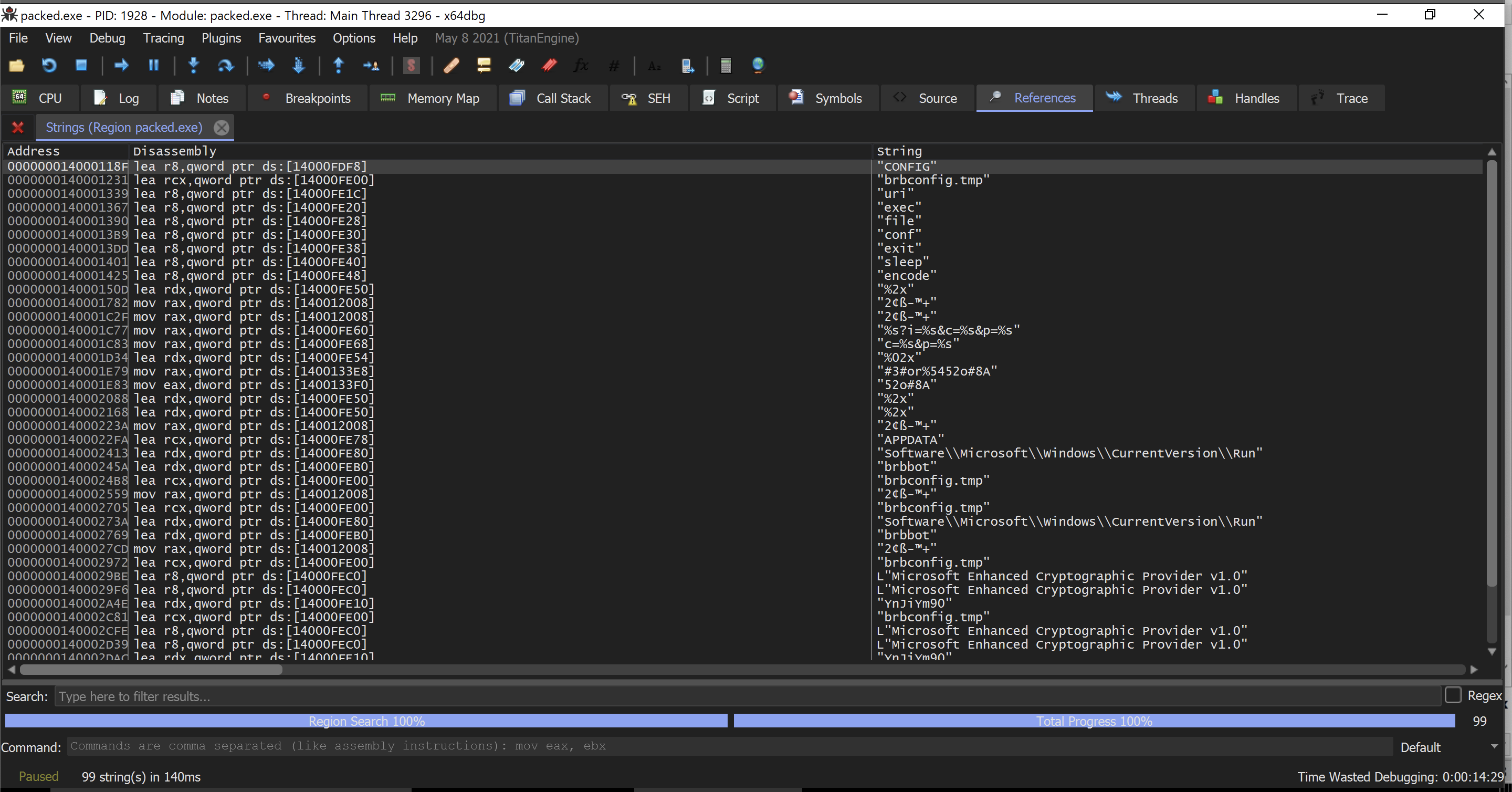This screenshot has height=792, width=1512.
Task: Click the Trace Over dotted down-arrow icon
Action: 299,65
